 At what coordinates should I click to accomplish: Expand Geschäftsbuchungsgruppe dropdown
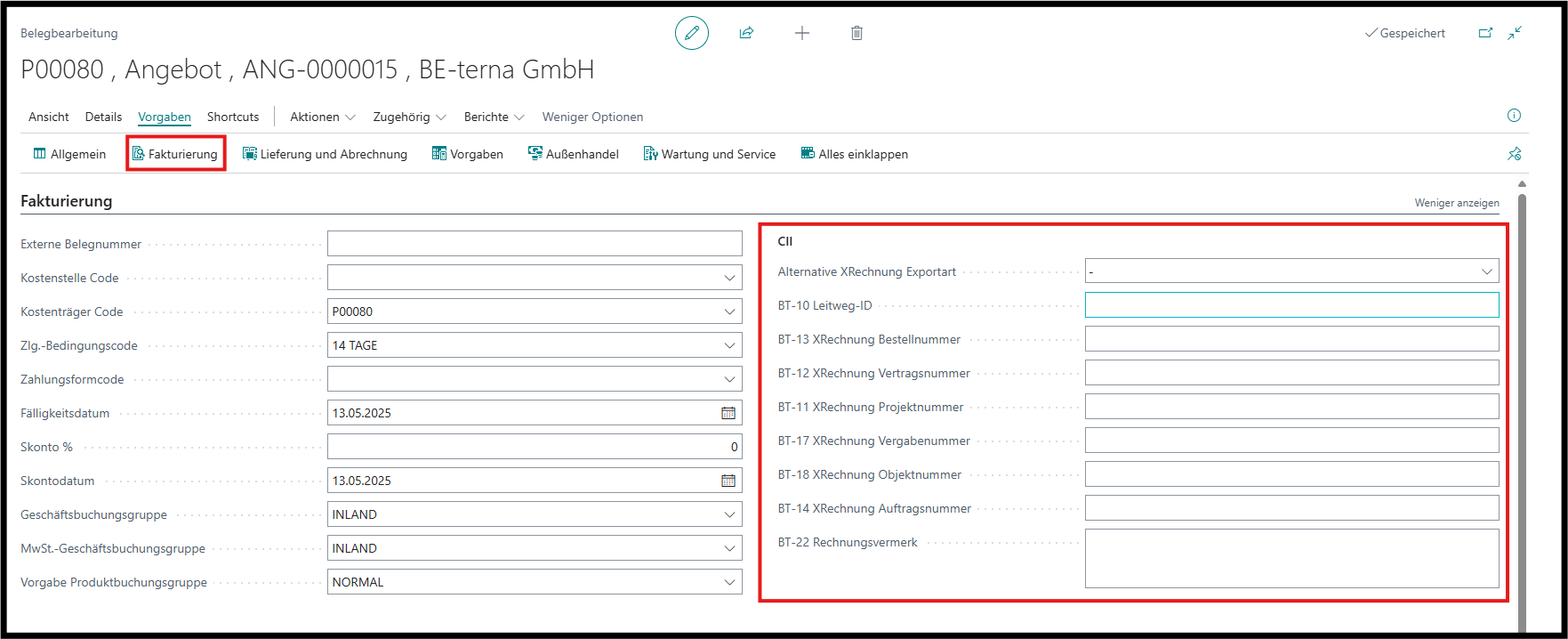[729, 514]
